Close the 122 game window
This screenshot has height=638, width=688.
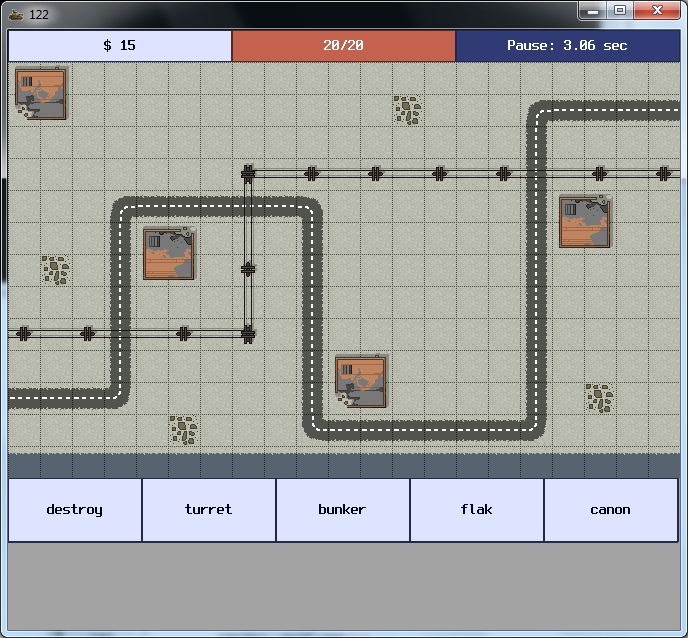[657, 11]
